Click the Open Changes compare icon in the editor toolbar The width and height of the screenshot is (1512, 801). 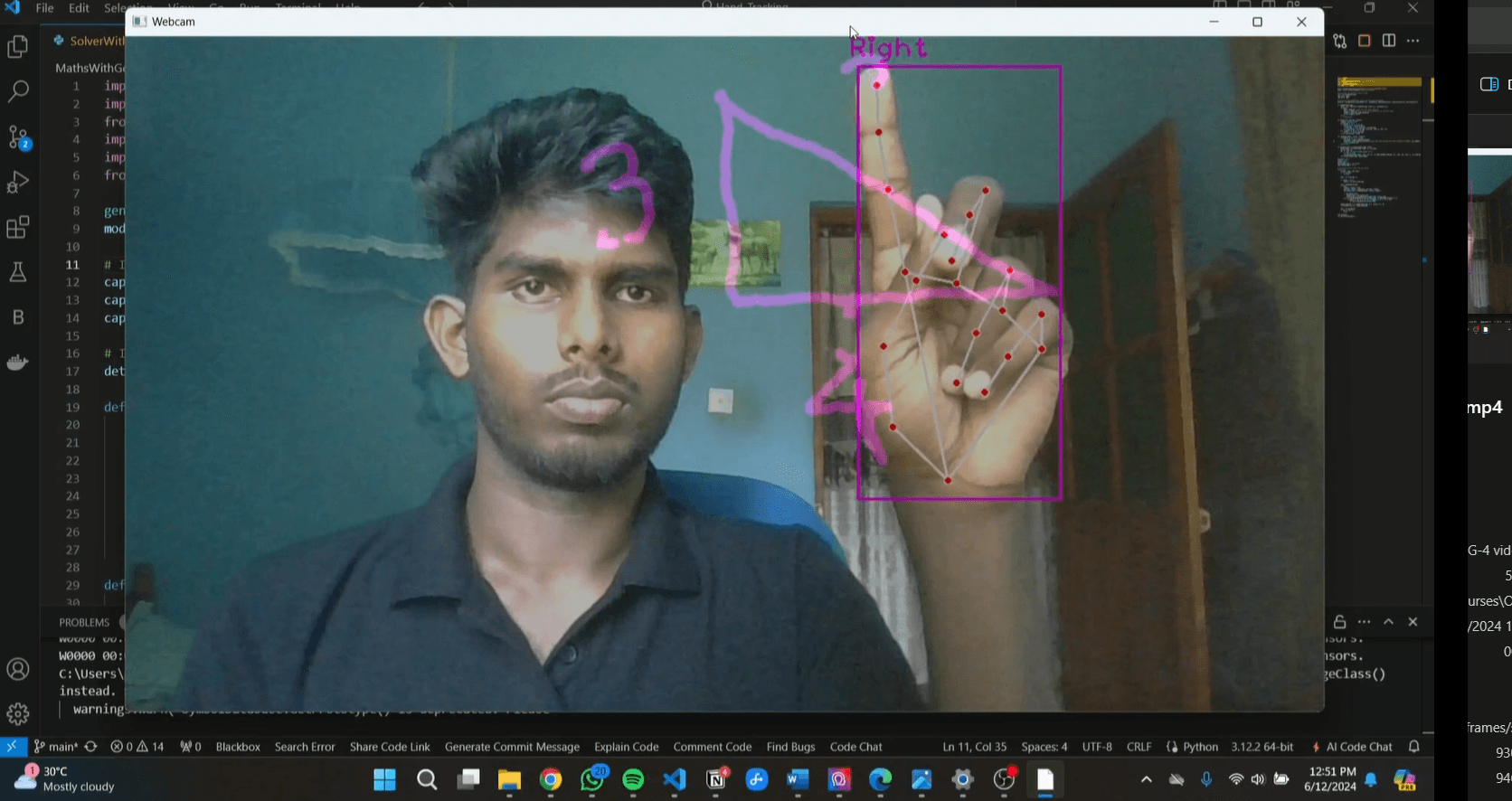[x=1340, y=41]
